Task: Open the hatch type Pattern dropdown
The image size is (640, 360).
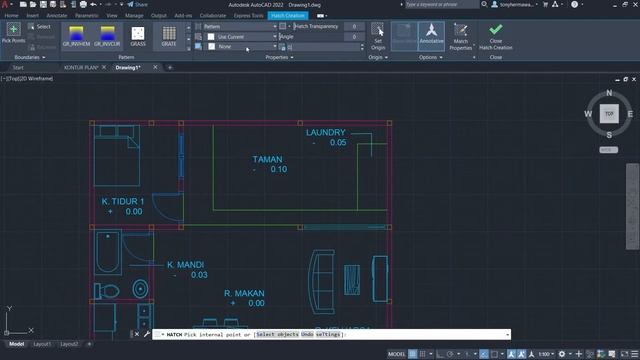Action: [x=240, y=27]
